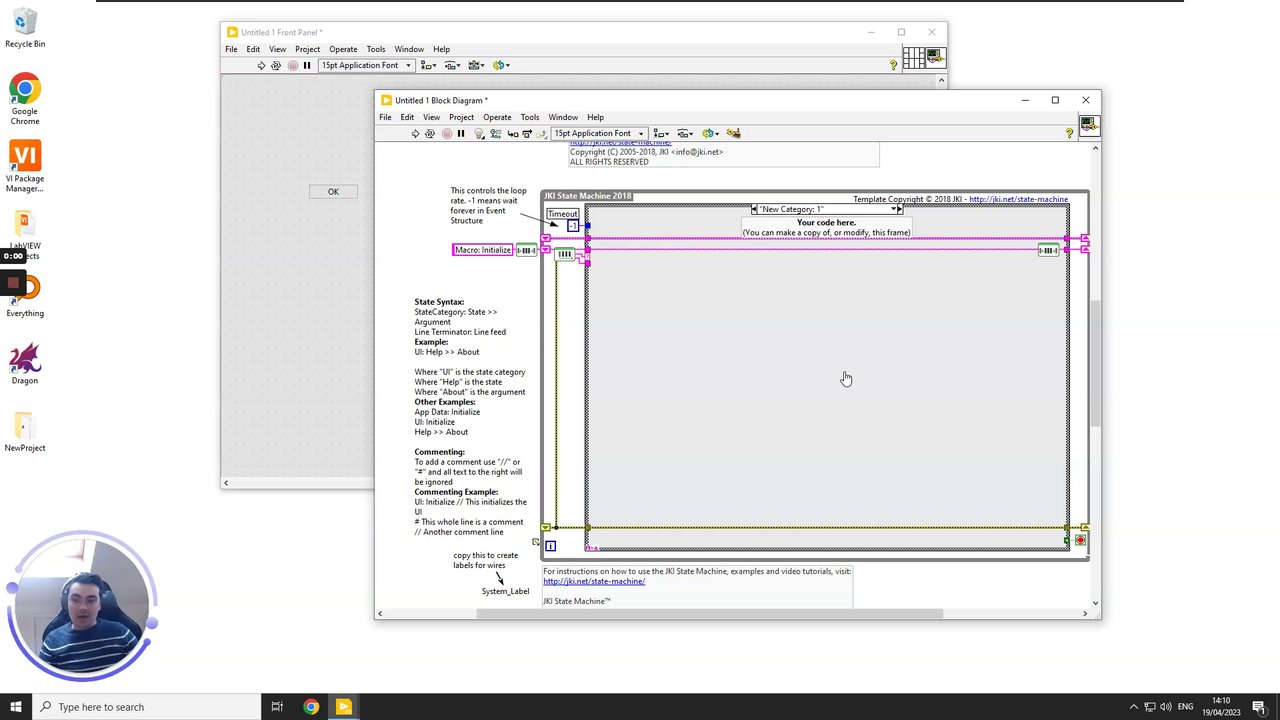Open Distribute Objects dropdown in Block Diagram

[x=685, y=133]
